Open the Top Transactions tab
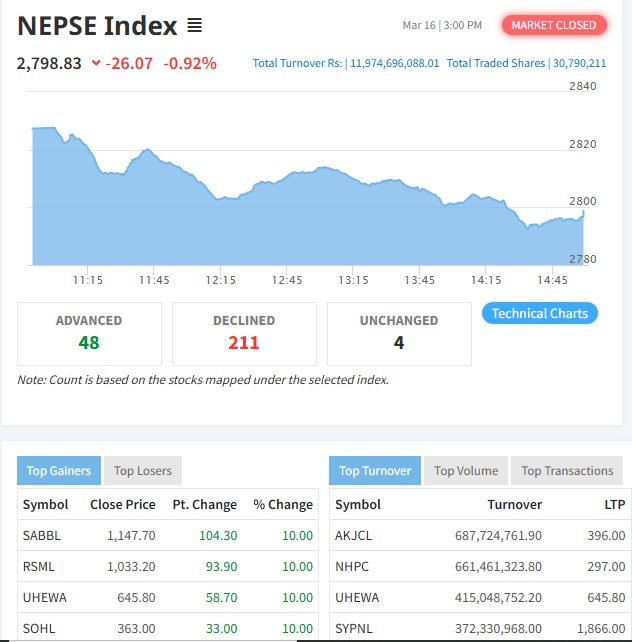Viewport: 632px width, 642px height. [x=567, y=471]
